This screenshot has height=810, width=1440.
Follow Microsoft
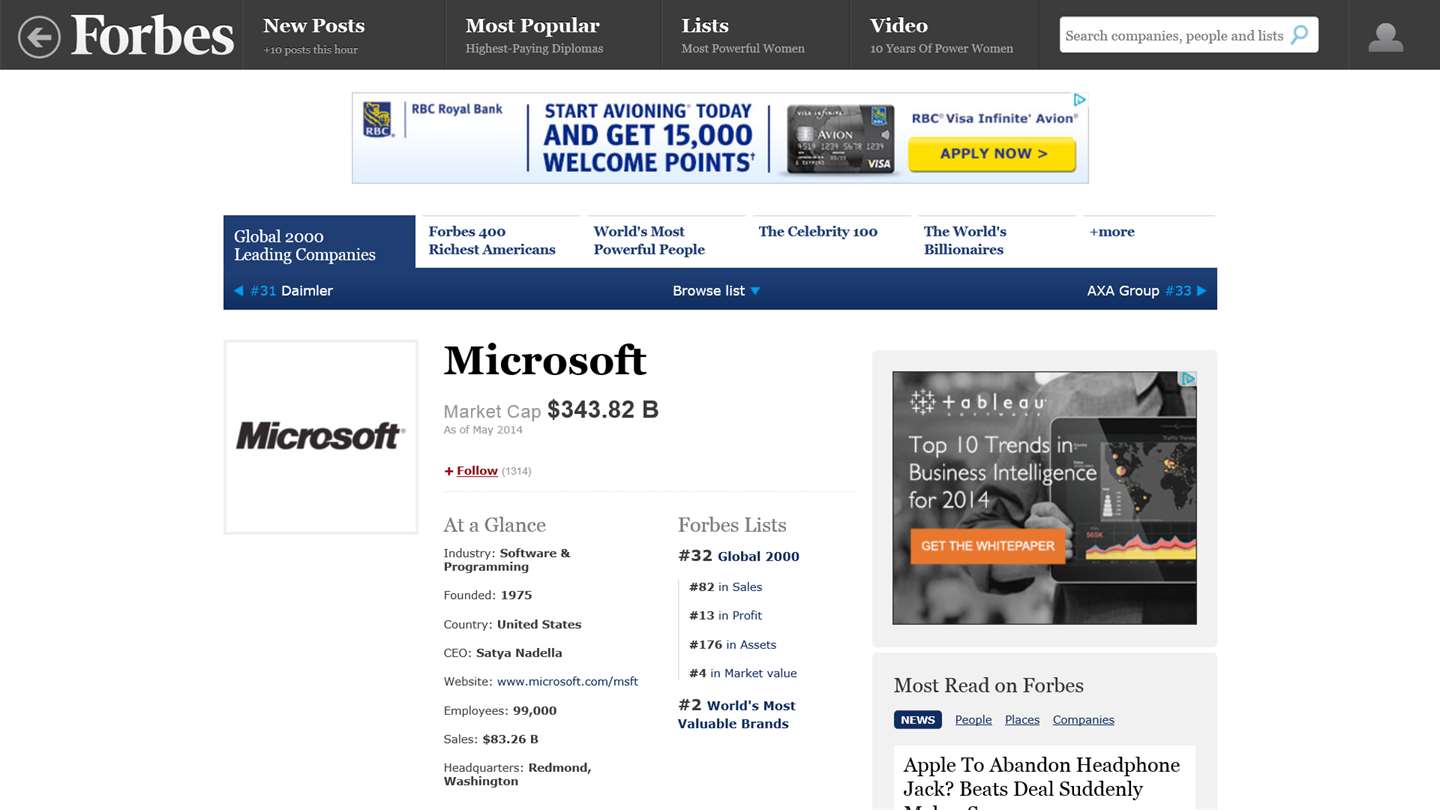coord(477,471)
